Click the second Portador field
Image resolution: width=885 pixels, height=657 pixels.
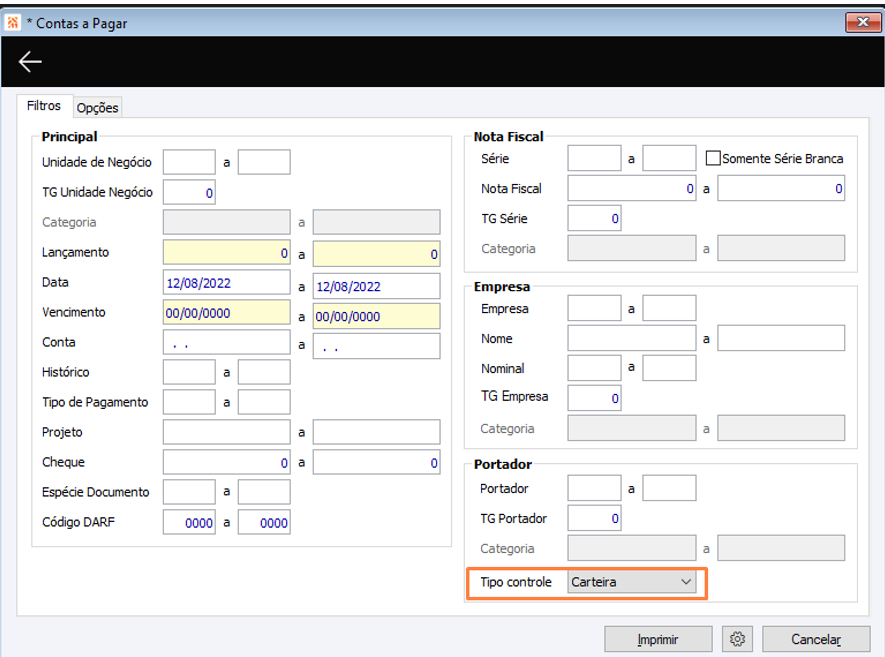pyautogui.click(x=669, y=488)
